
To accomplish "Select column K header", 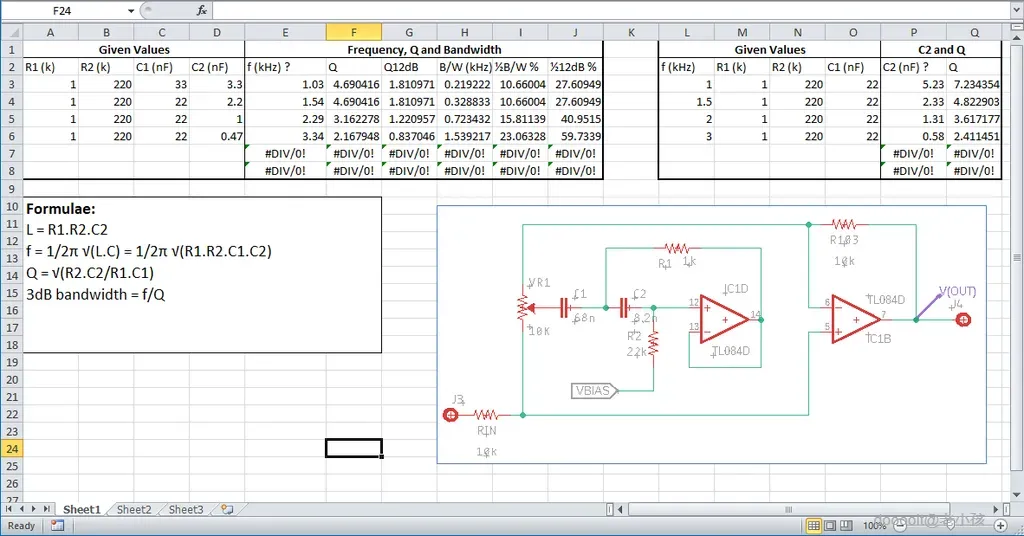I will [631, 32].
